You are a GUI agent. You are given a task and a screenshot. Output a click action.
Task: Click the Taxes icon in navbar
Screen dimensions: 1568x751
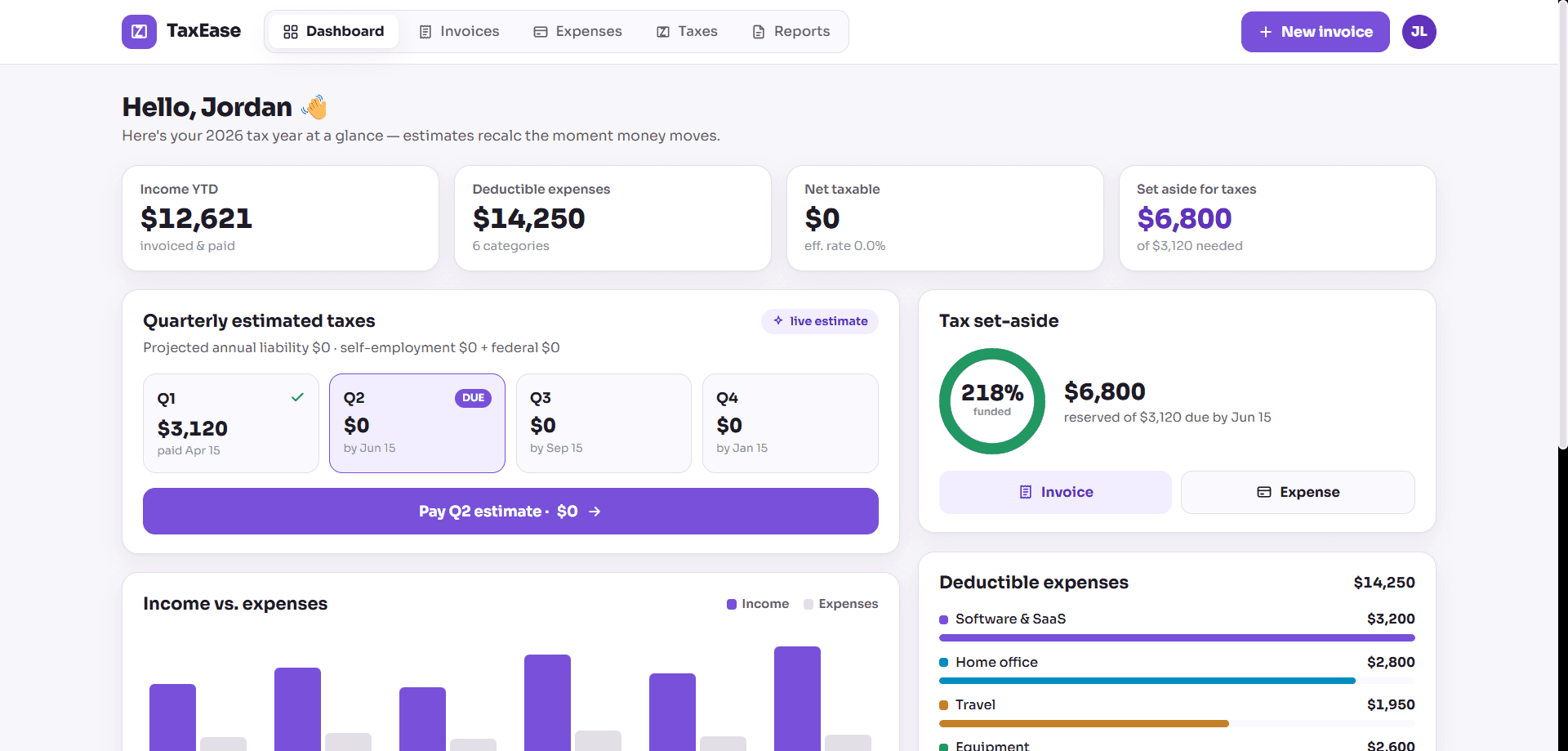(663, 32)
